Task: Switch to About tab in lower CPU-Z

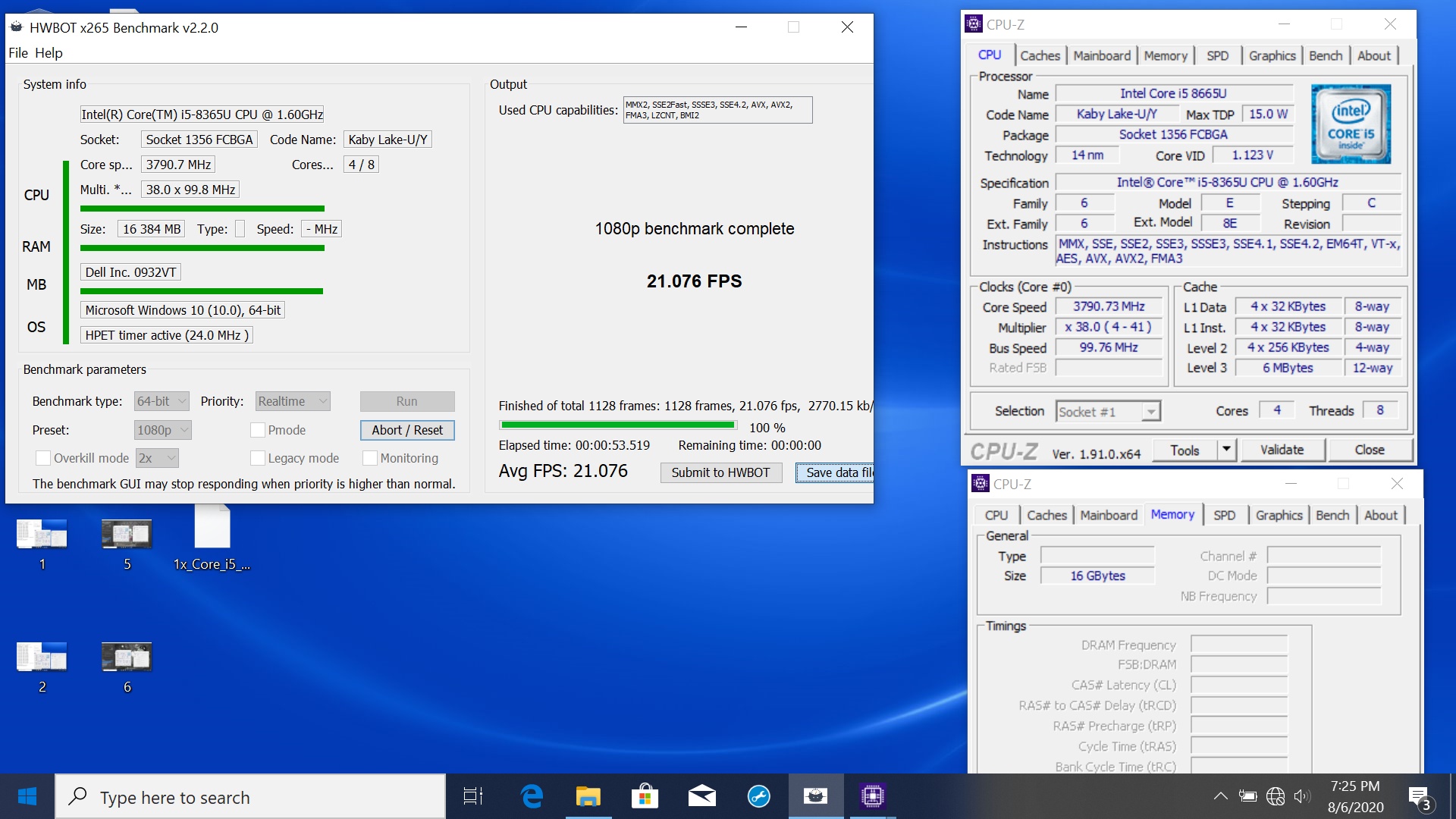Action: (1380, 515)
